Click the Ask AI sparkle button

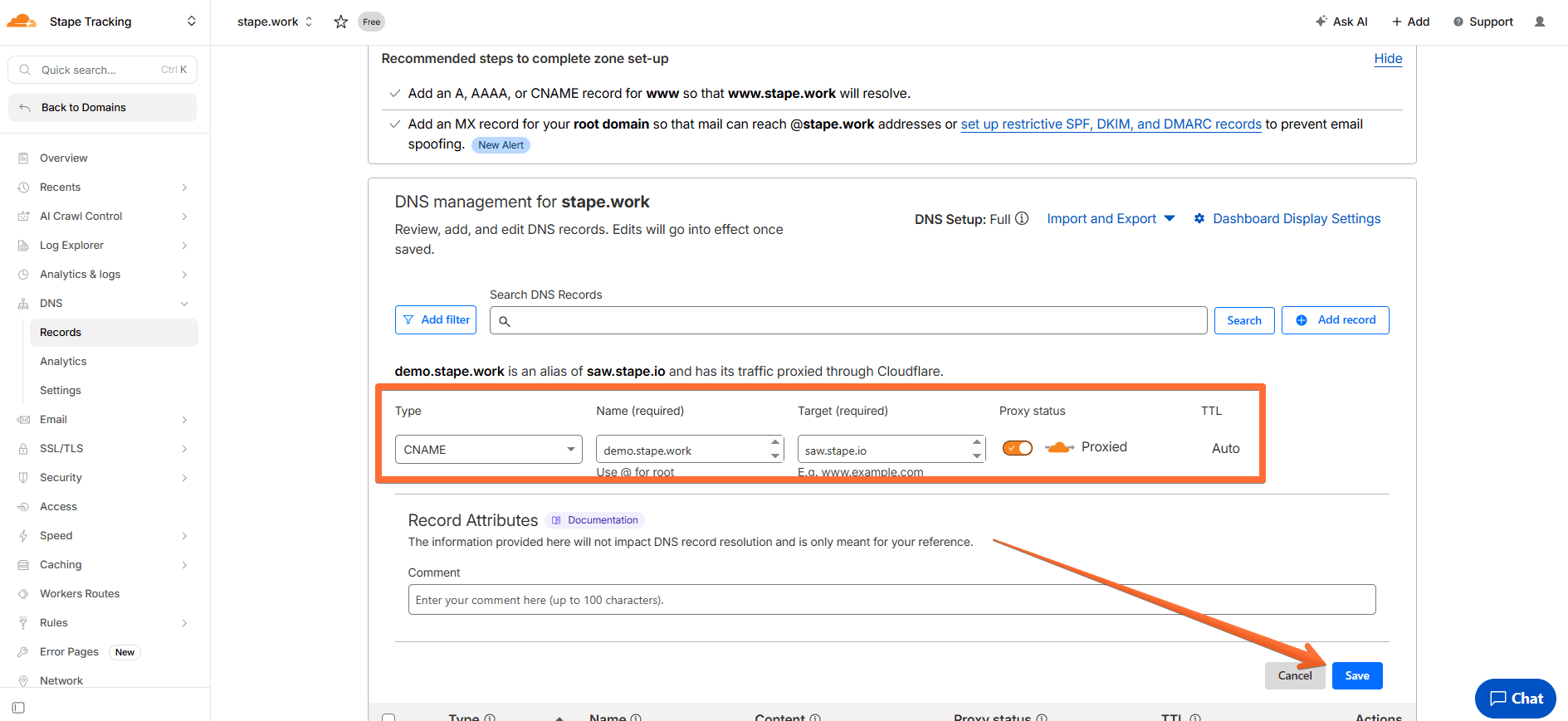[x=1341, y=22]
